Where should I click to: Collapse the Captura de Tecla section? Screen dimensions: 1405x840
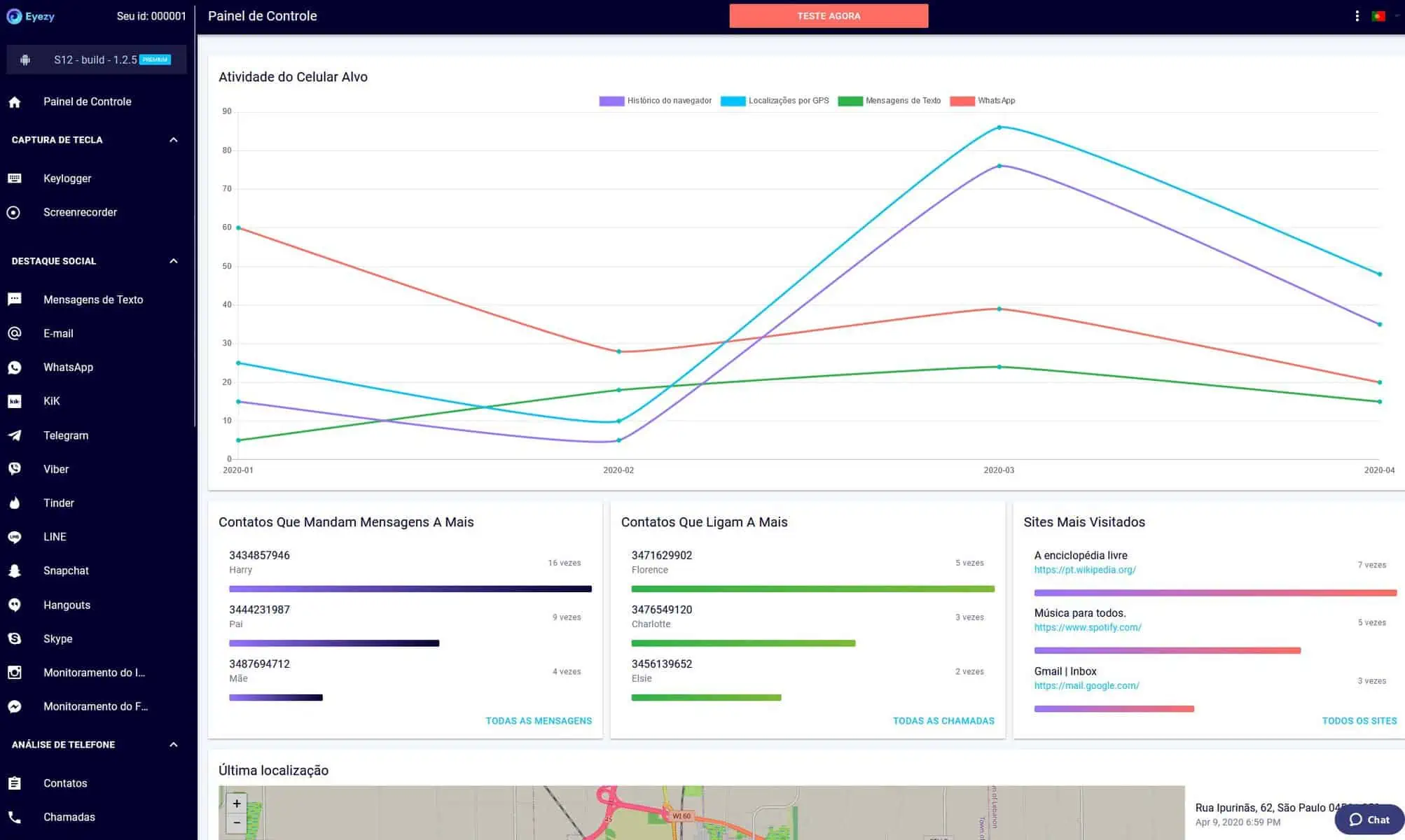173,140
